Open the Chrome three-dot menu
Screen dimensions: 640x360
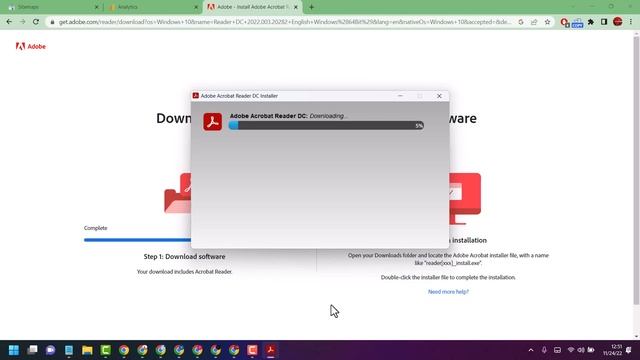coord(631,22)
